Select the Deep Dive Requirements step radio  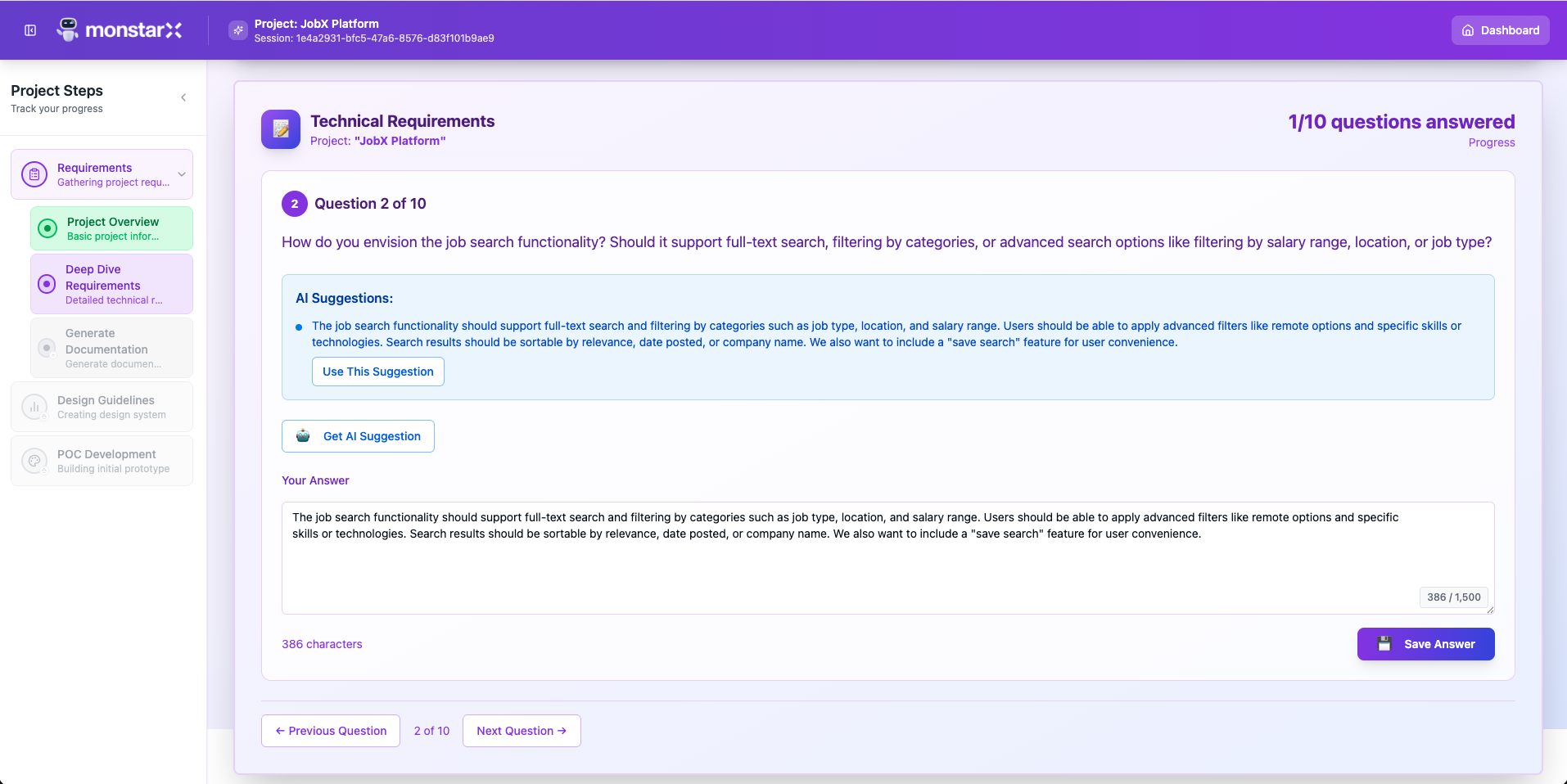click(x=47, y=284)
